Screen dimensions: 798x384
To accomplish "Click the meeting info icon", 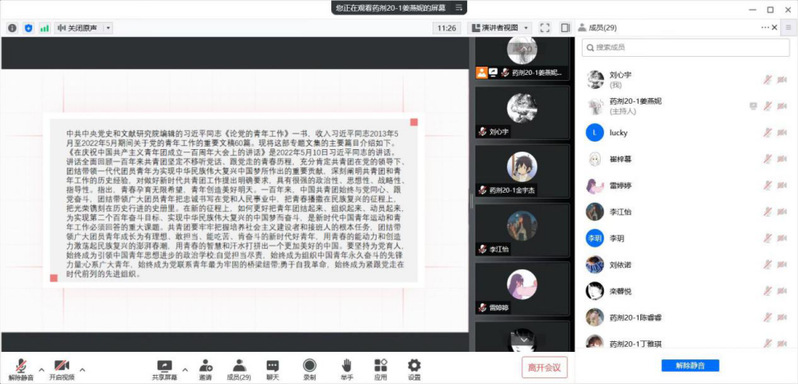I will pyautogui.click(x=12, y=28).
